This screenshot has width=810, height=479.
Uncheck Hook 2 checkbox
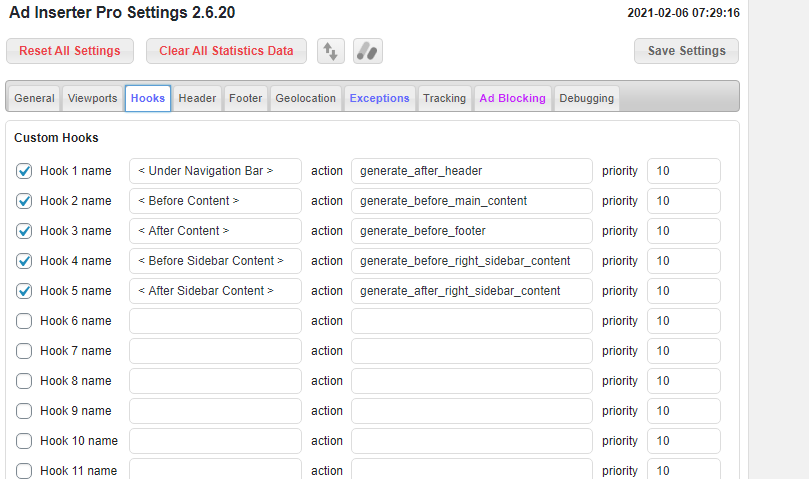[24, 201]
